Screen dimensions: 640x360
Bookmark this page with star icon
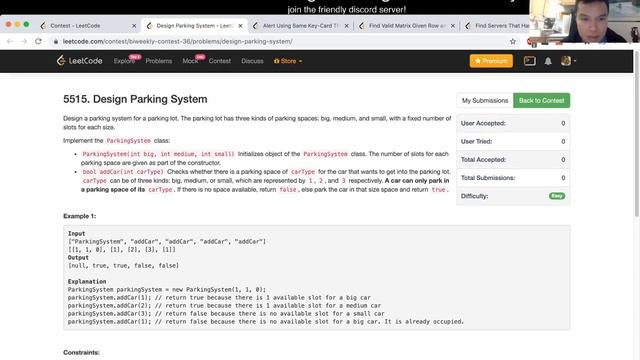click(513, 41)
